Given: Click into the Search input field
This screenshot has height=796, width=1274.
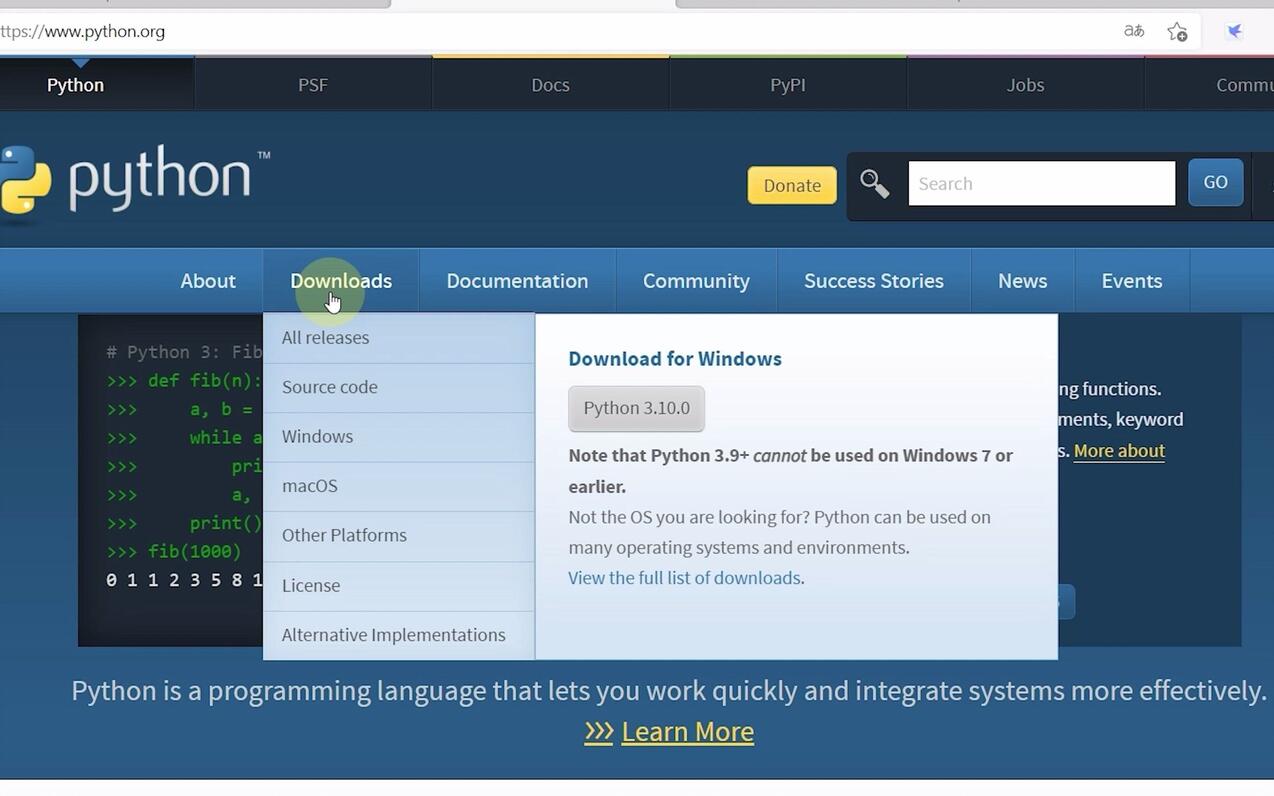Looking at the screenshot, I should (1042, 184).
